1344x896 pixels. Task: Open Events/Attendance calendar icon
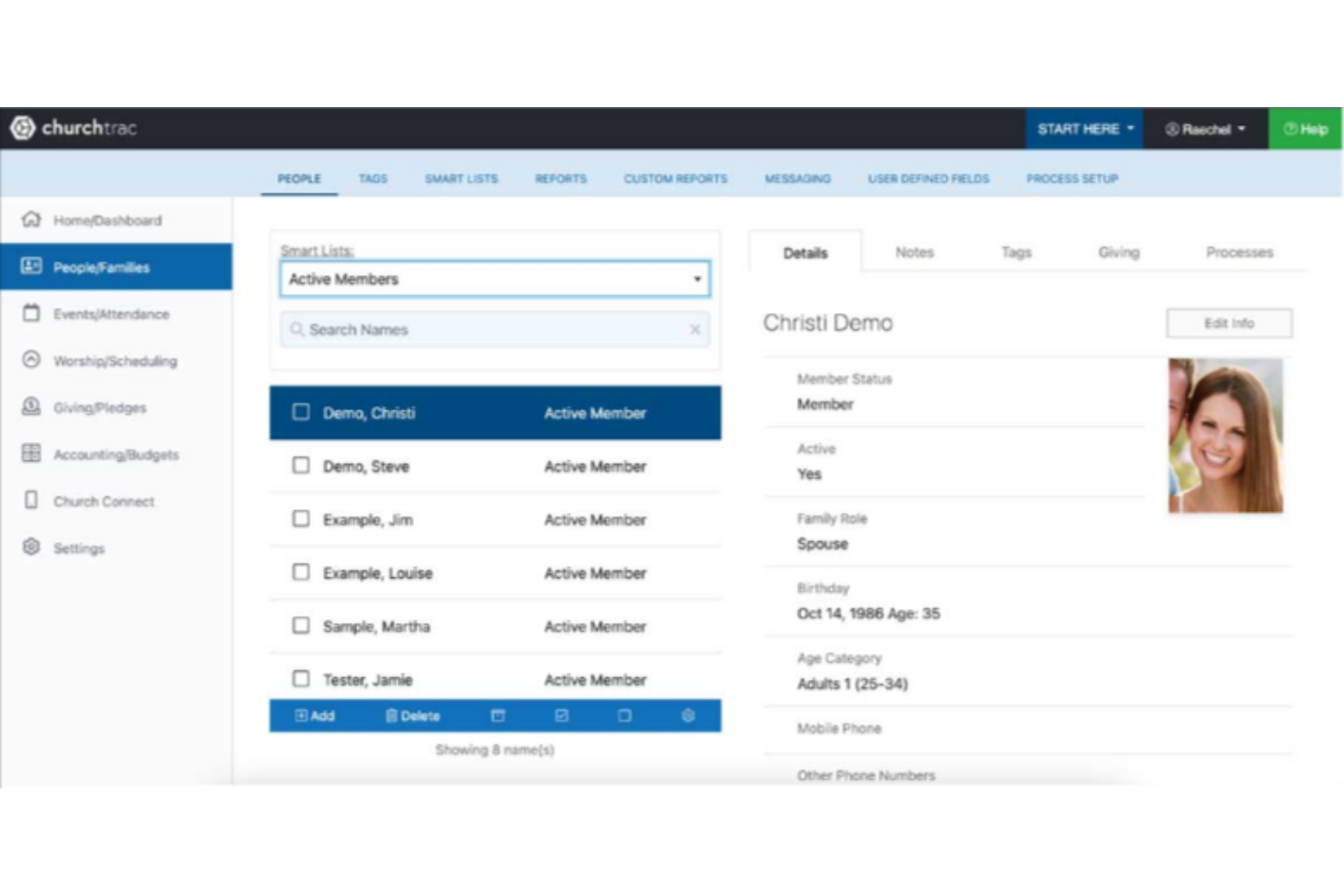click(32, 313)
